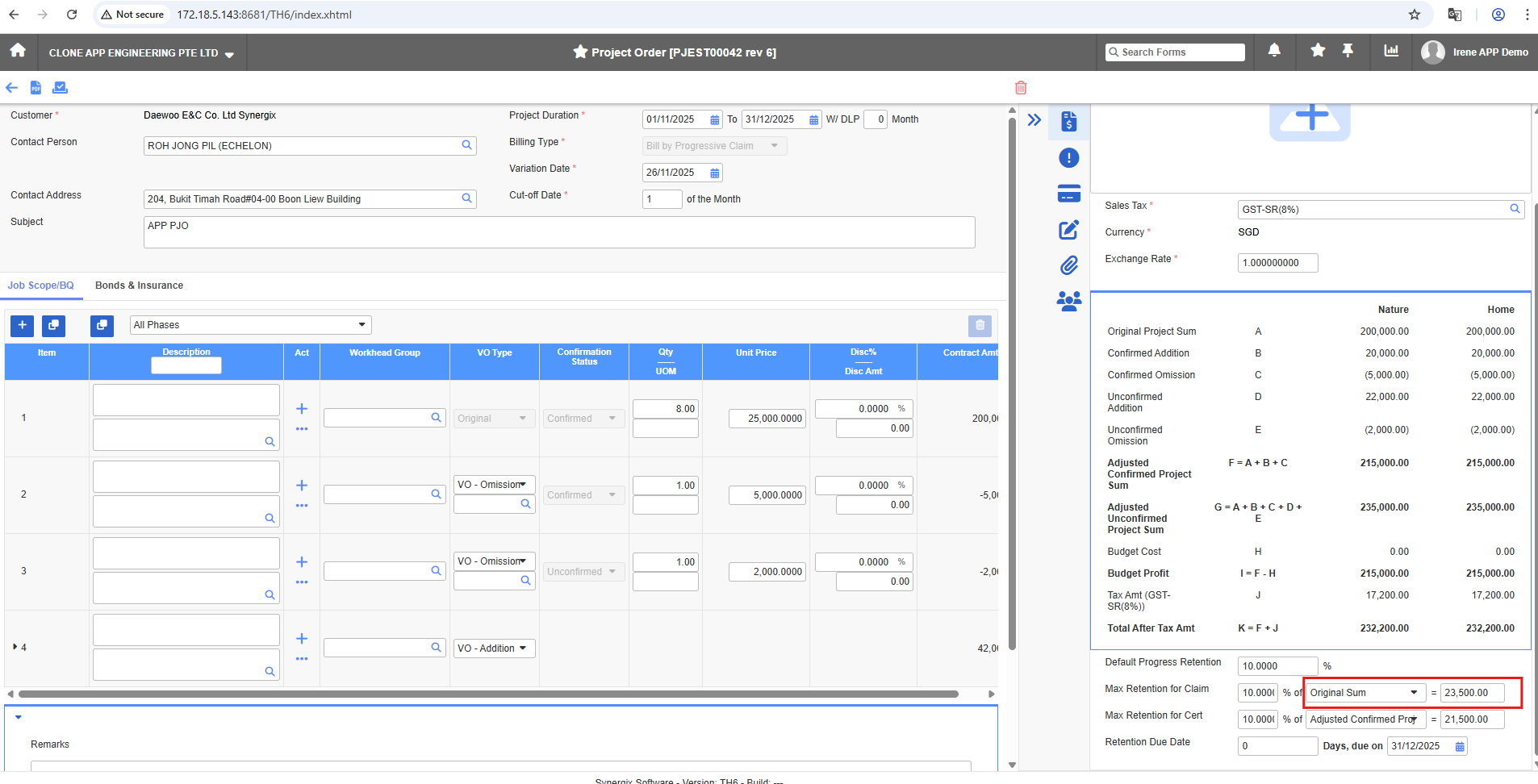Open the team members group icon

point(1068,302)
